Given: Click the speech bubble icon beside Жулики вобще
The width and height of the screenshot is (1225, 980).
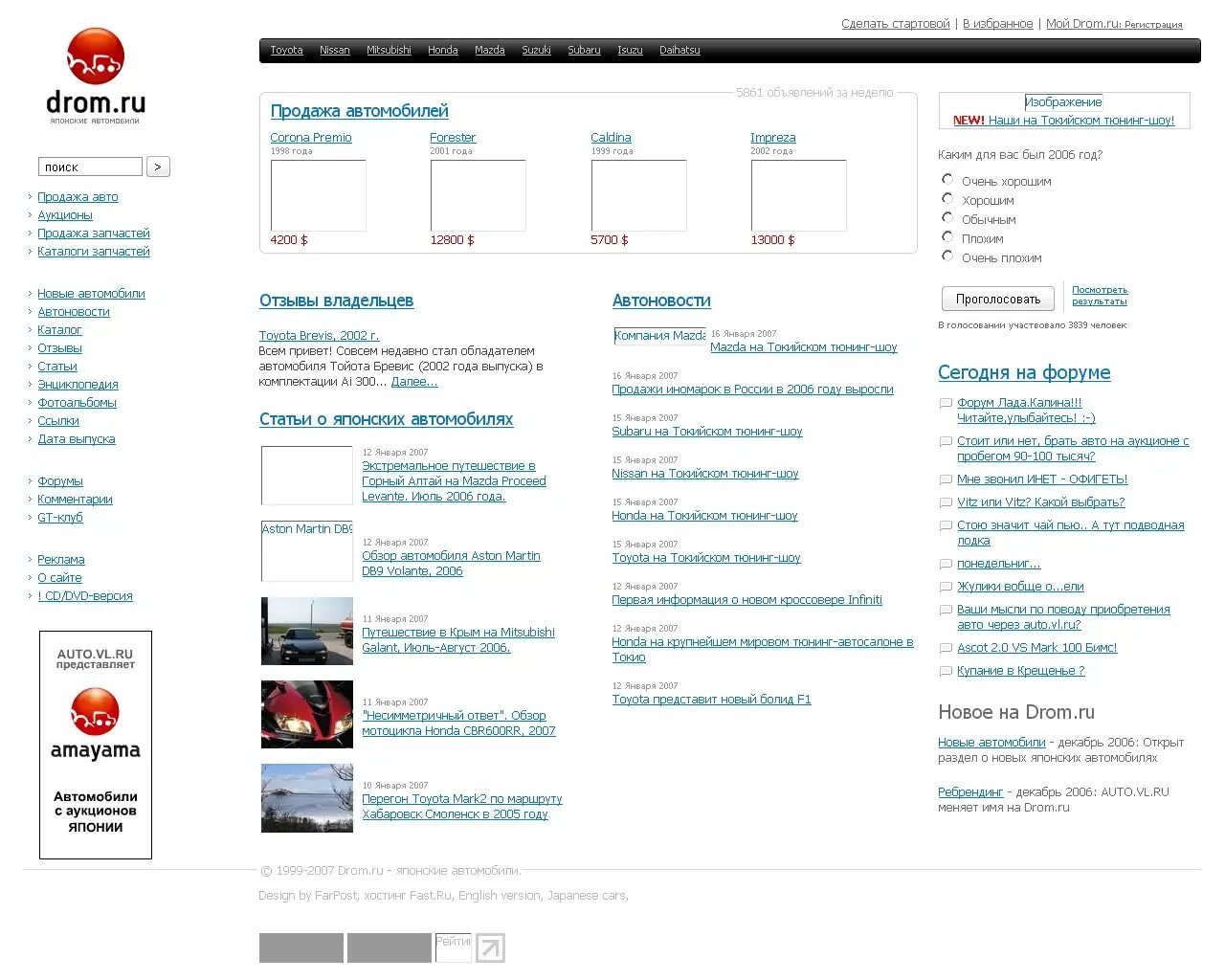Looking at the screenshot, I should (946, 587).
